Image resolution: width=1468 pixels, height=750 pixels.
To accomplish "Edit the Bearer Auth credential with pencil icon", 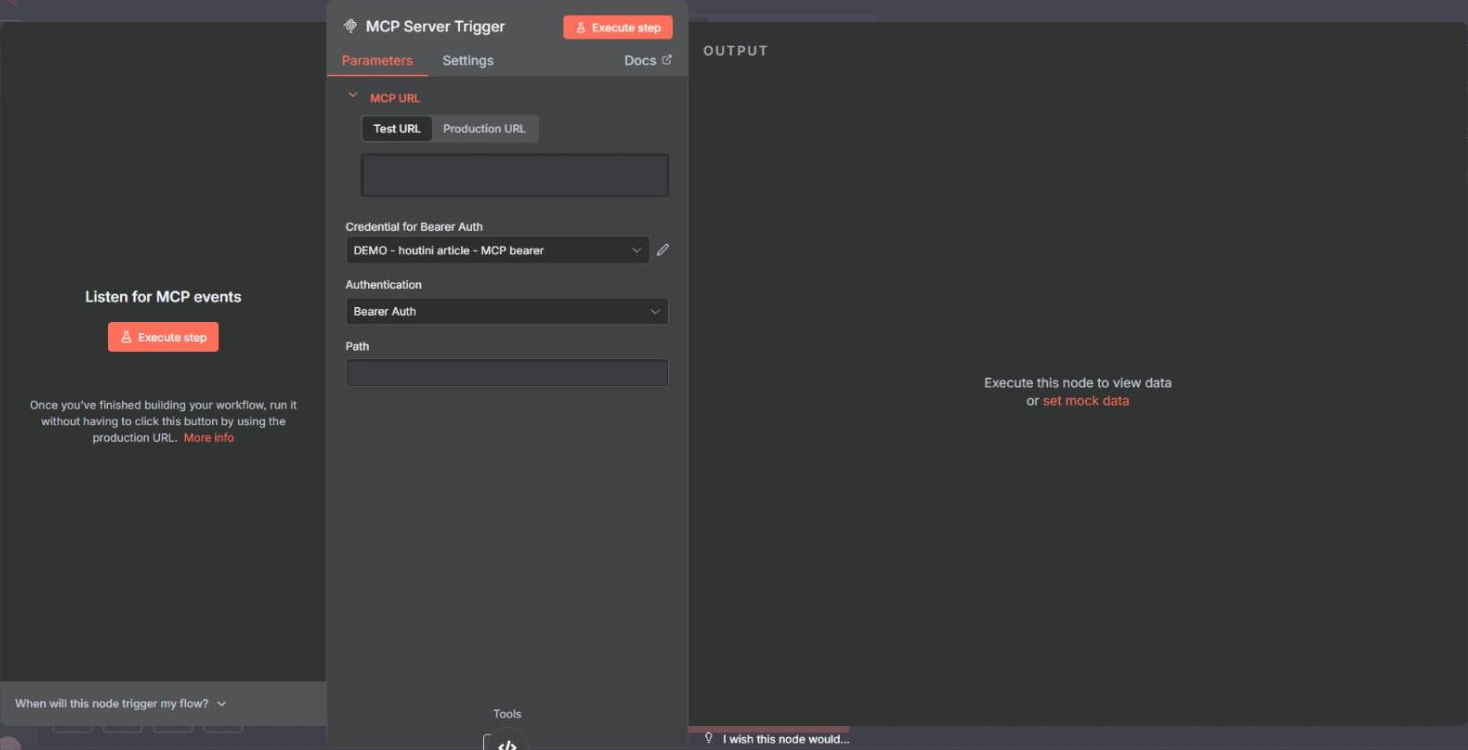I will click(x=662, y=250).
